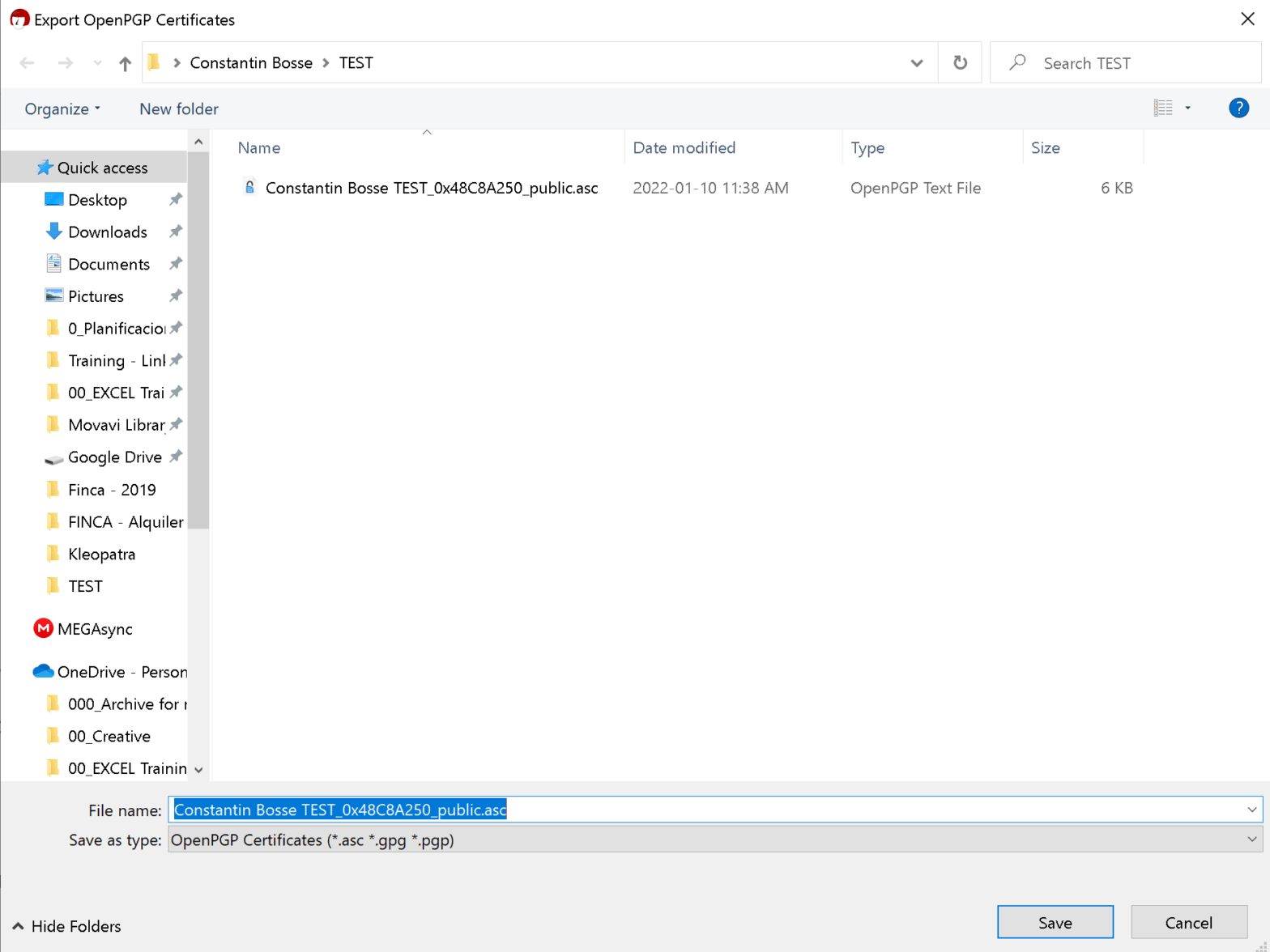Click the address bar folder icon
The width and height of the screenshot is (1270, 952).
click(x=154, y=62)
